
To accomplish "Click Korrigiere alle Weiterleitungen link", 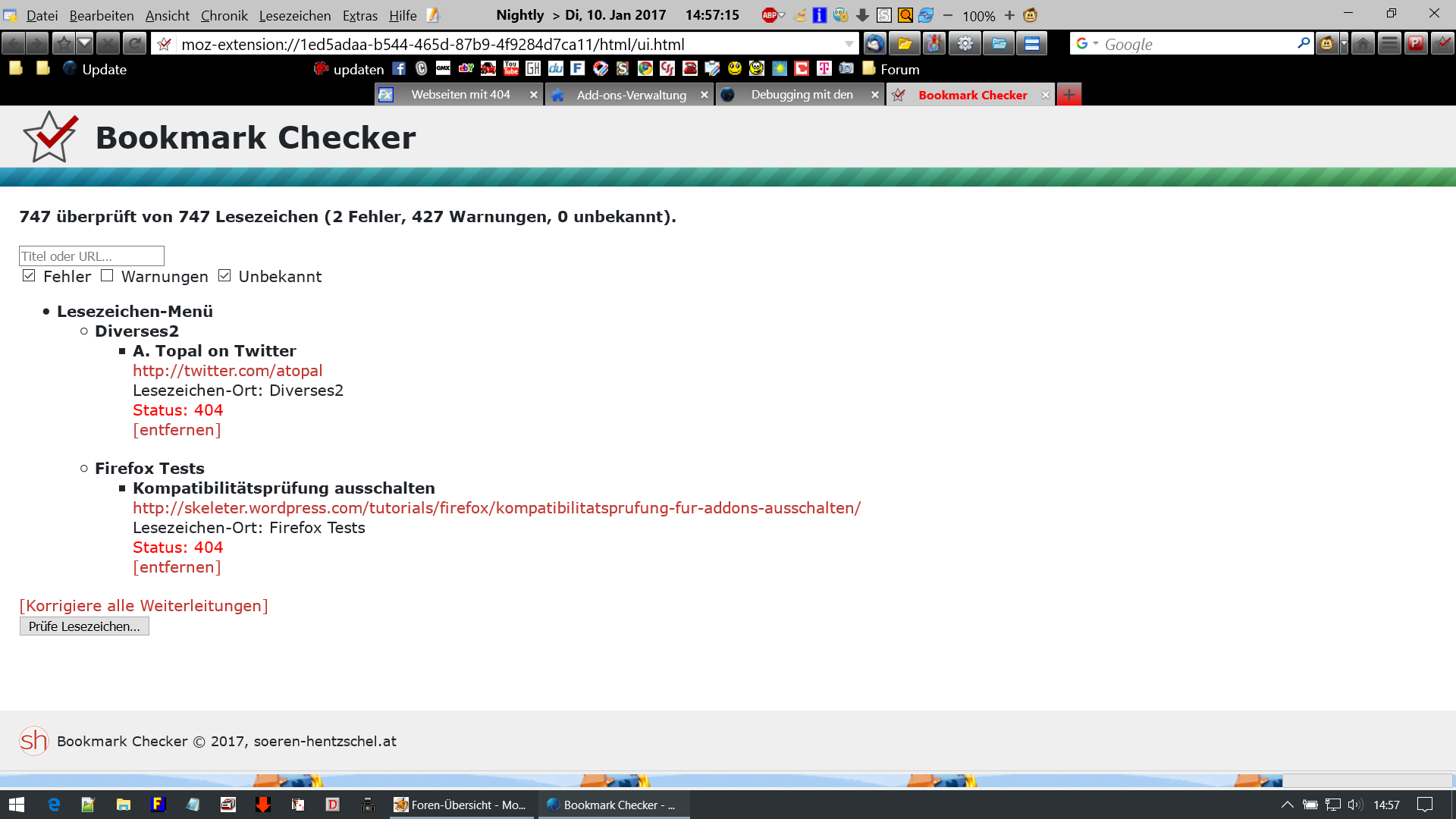I will click(143, 606).
